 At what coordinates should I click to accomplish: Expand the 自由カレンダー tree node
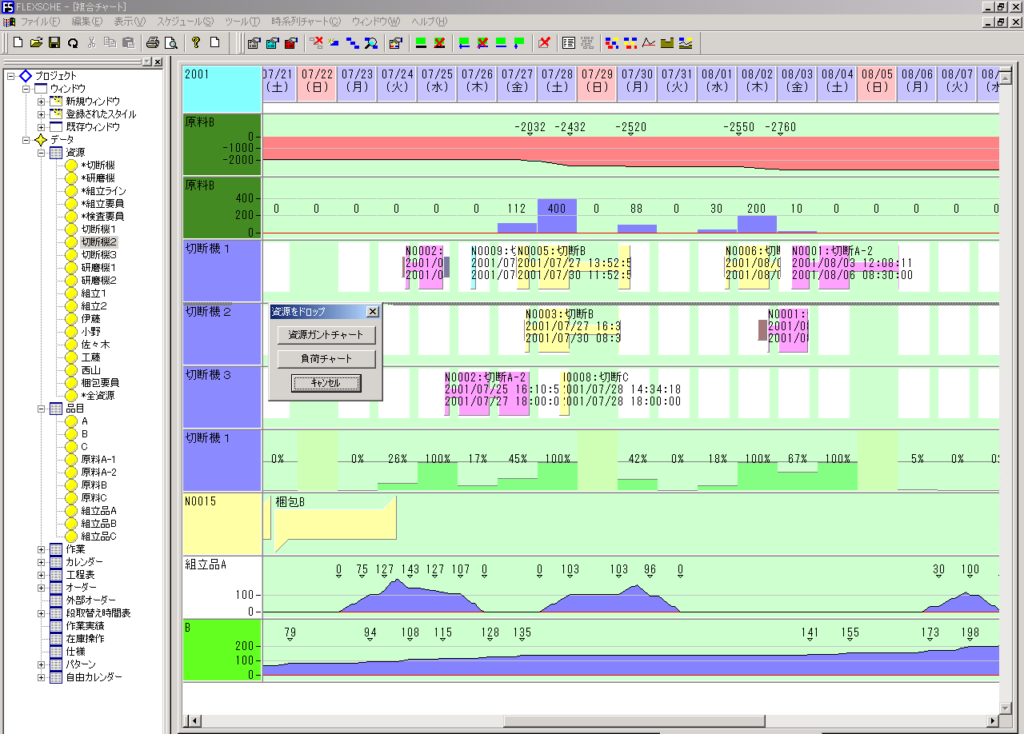(41, 677)
